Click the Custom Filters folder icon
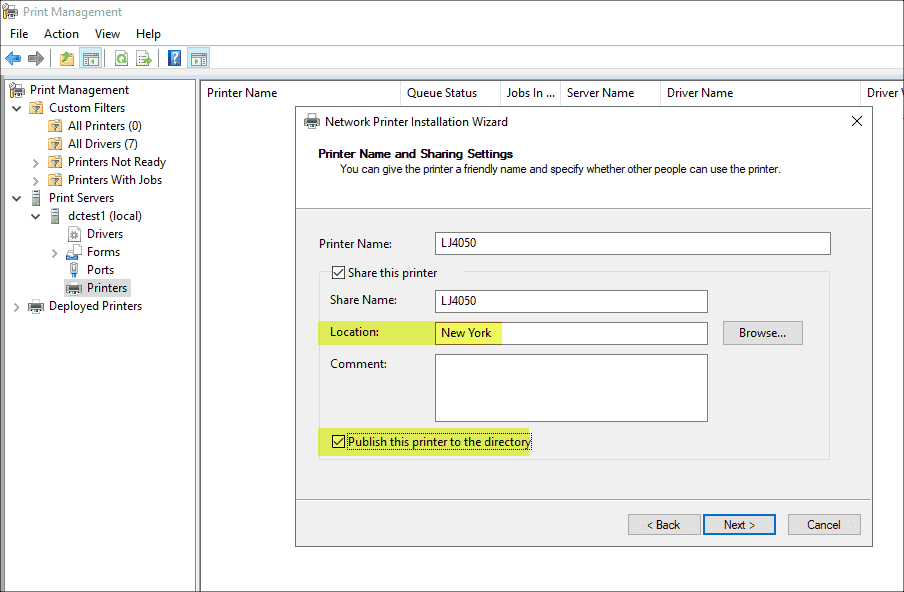Screen dimensions: 904x592 click(x=36, y=108)
